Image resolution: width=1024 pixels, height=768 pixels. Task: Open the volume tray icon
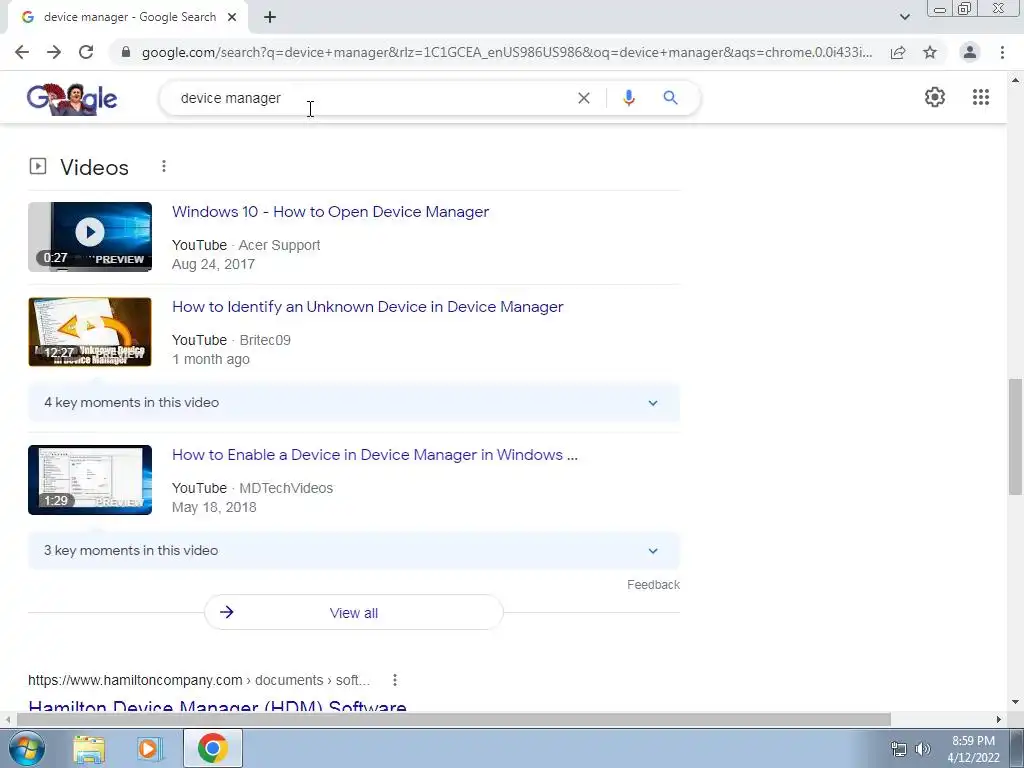tap(923, 749)
